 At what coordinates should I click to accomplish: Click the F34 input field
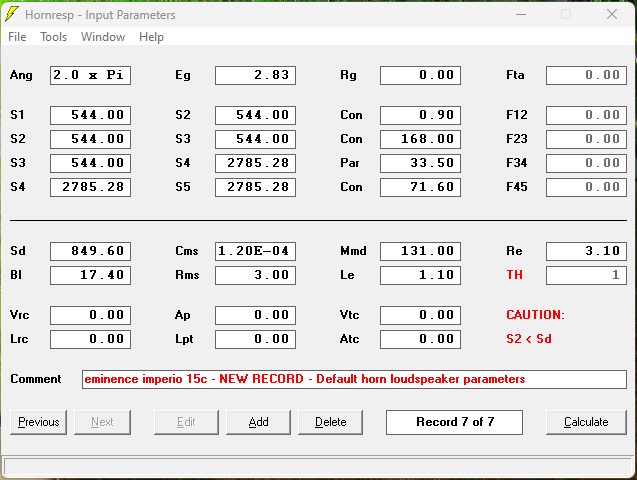click(x=586, y=163)
